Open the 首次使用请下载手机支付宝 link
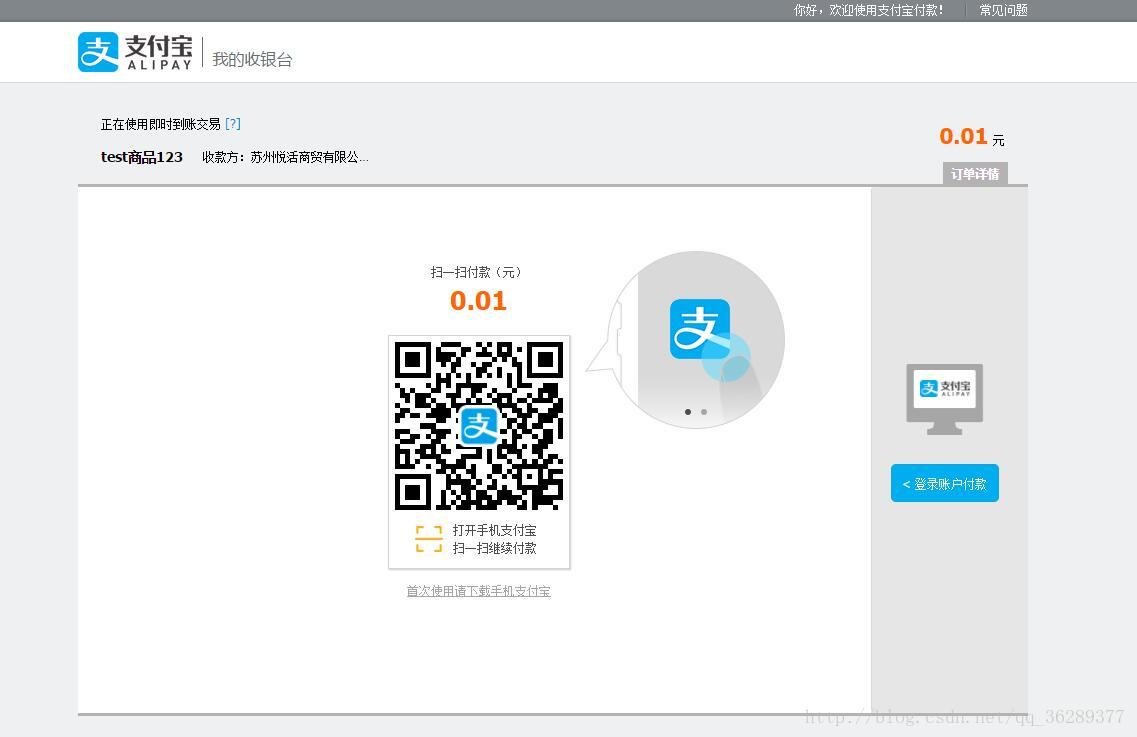Screen dimensions: 1137x737 [x=479, y=591]
